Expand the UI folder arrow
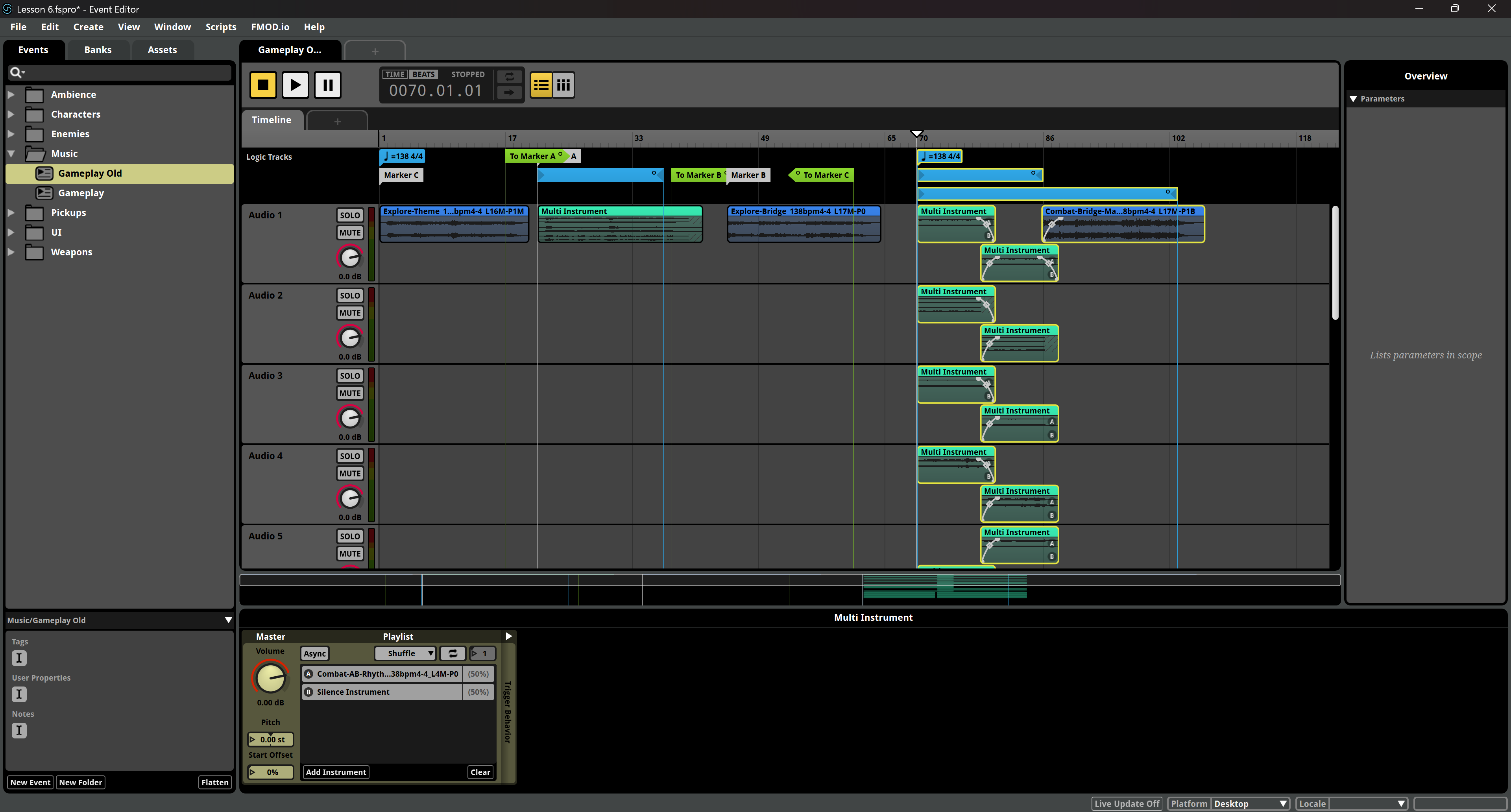This screenshot has width=1511, height=812. point(11,232)
